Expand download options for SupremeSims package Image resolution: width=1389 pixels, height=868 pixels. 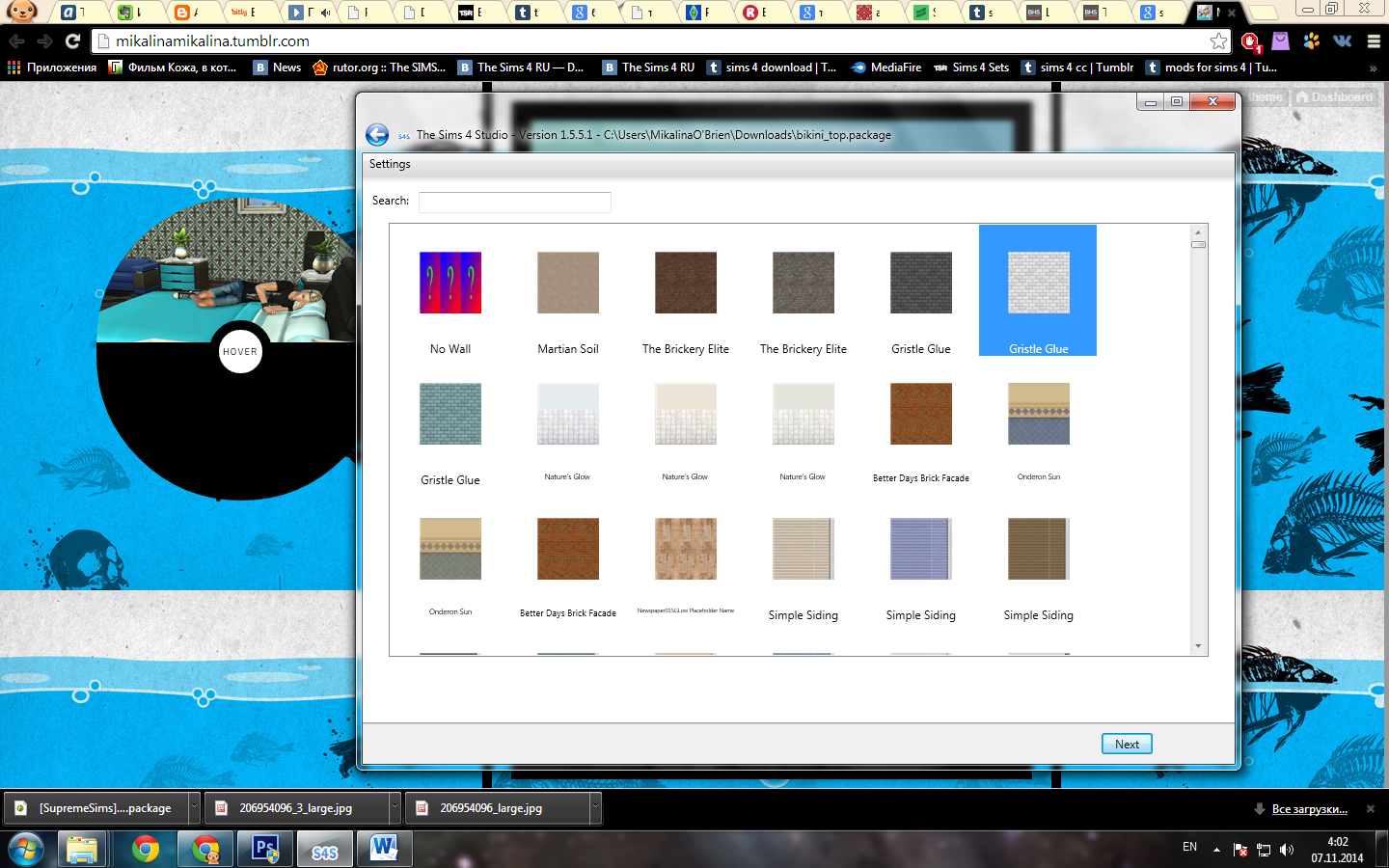pyautogui.click(x=194, y=807)
